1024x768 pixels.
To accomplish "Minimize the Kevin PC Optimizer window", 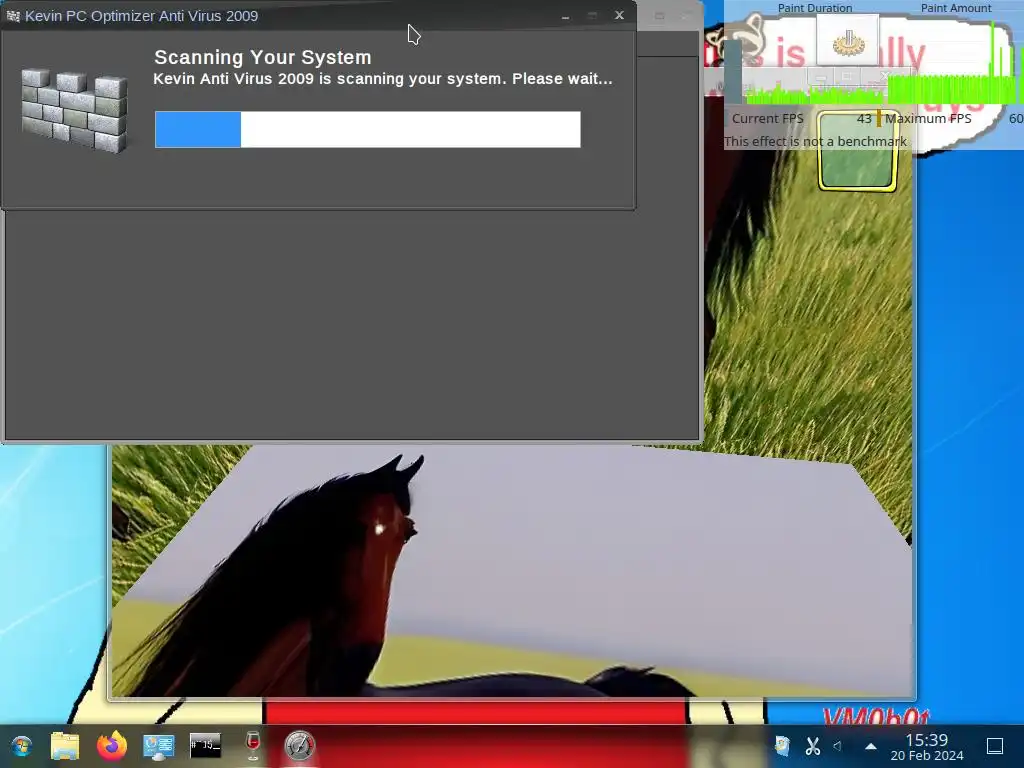I will coord(566,16).
